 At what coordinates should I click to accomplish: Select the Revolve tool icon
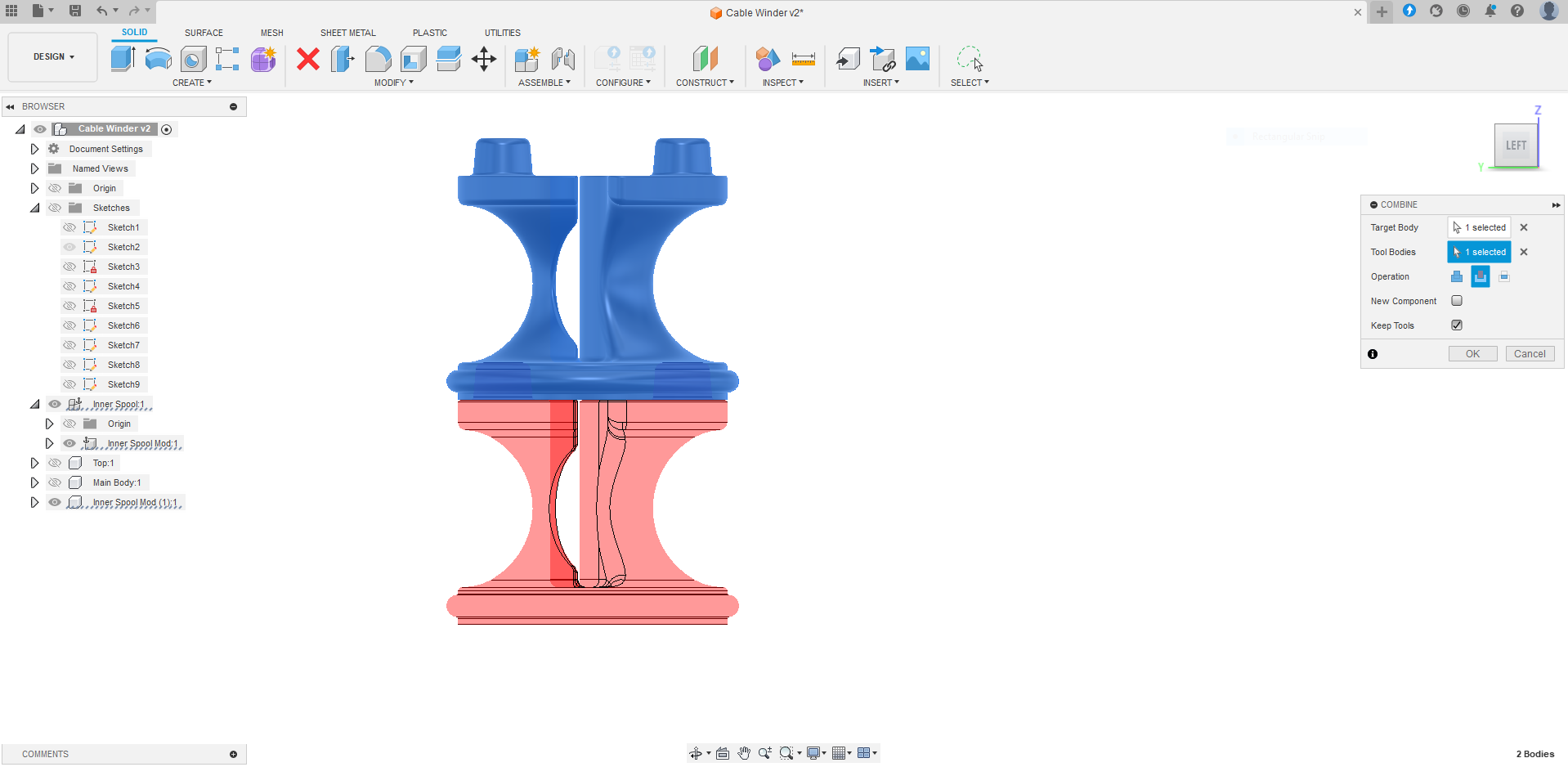coord(158,59)
